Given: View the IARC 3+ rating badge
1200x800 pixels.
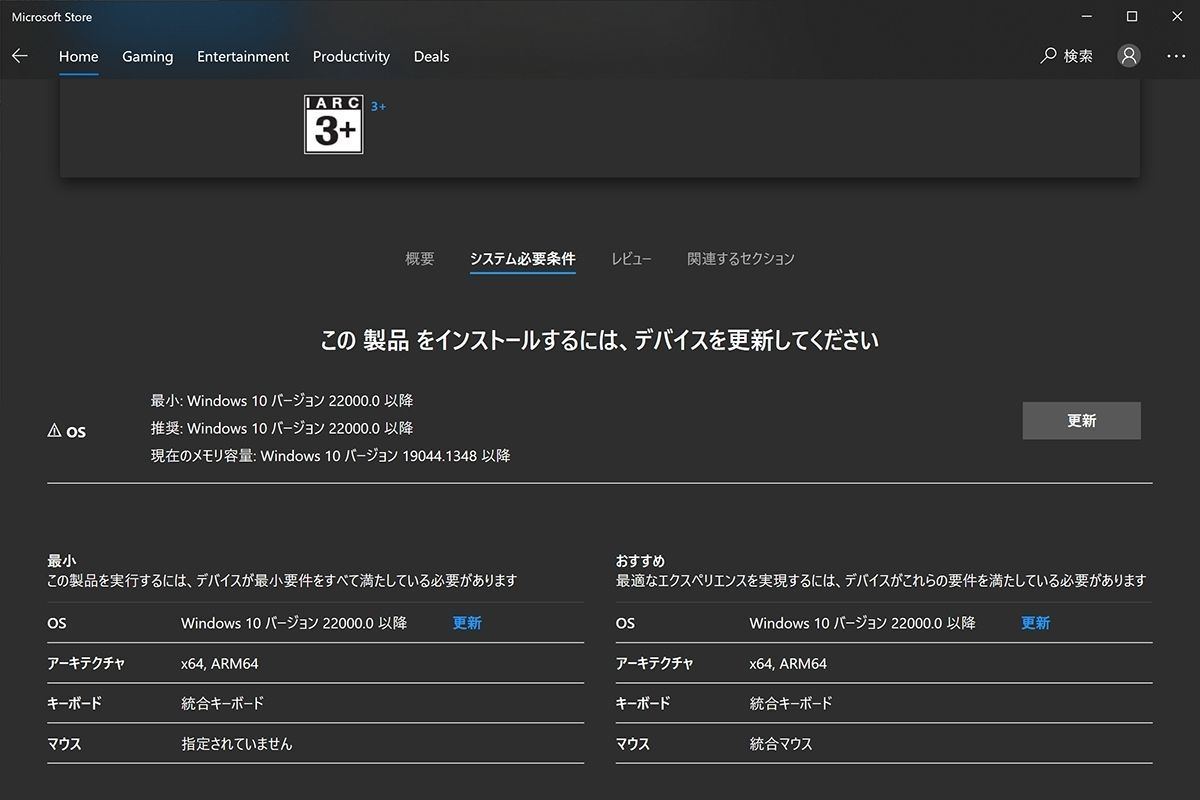Looking at the screenshot, I should click(x=334, y=124).
